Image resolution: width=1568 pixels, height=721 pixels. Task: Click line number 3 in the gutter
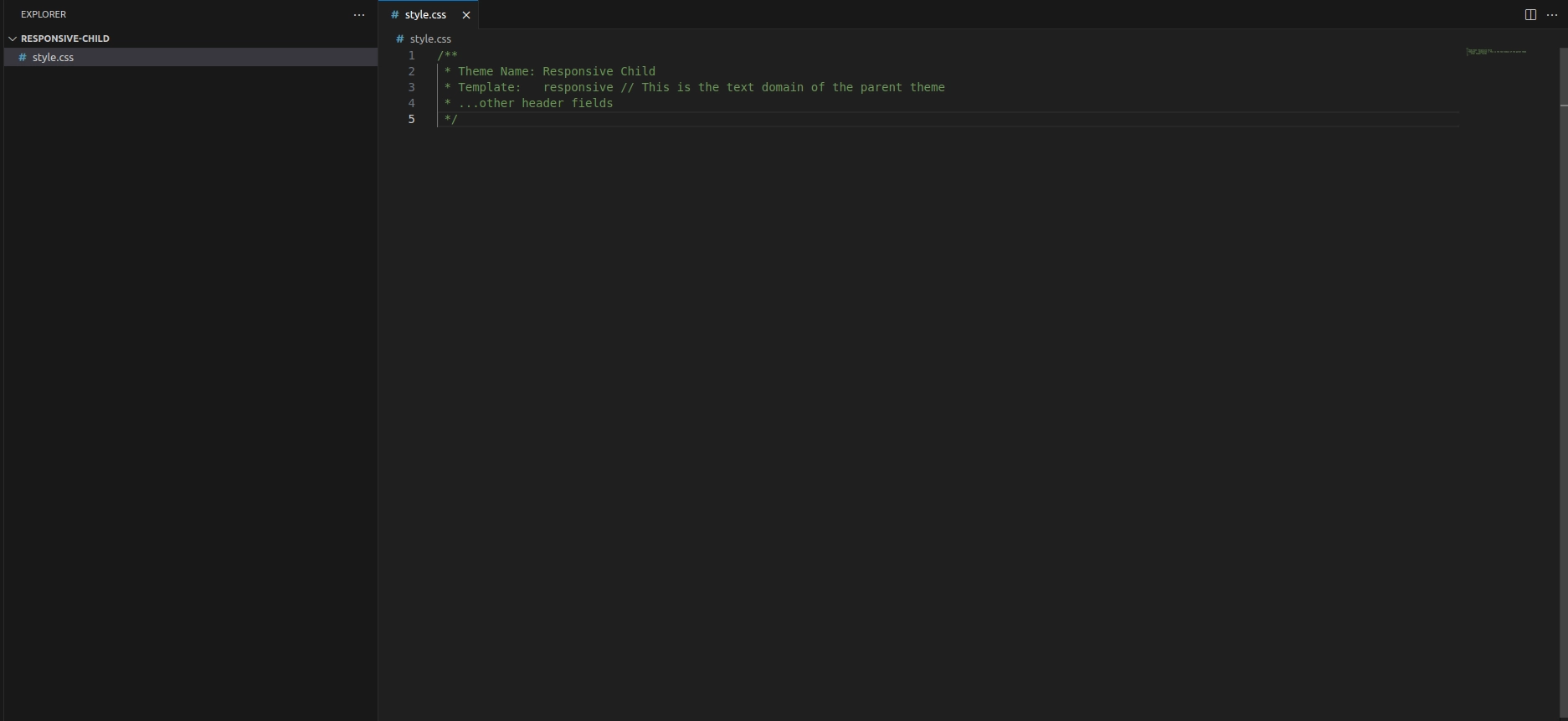pyautogui.click(x=411, y=87)
